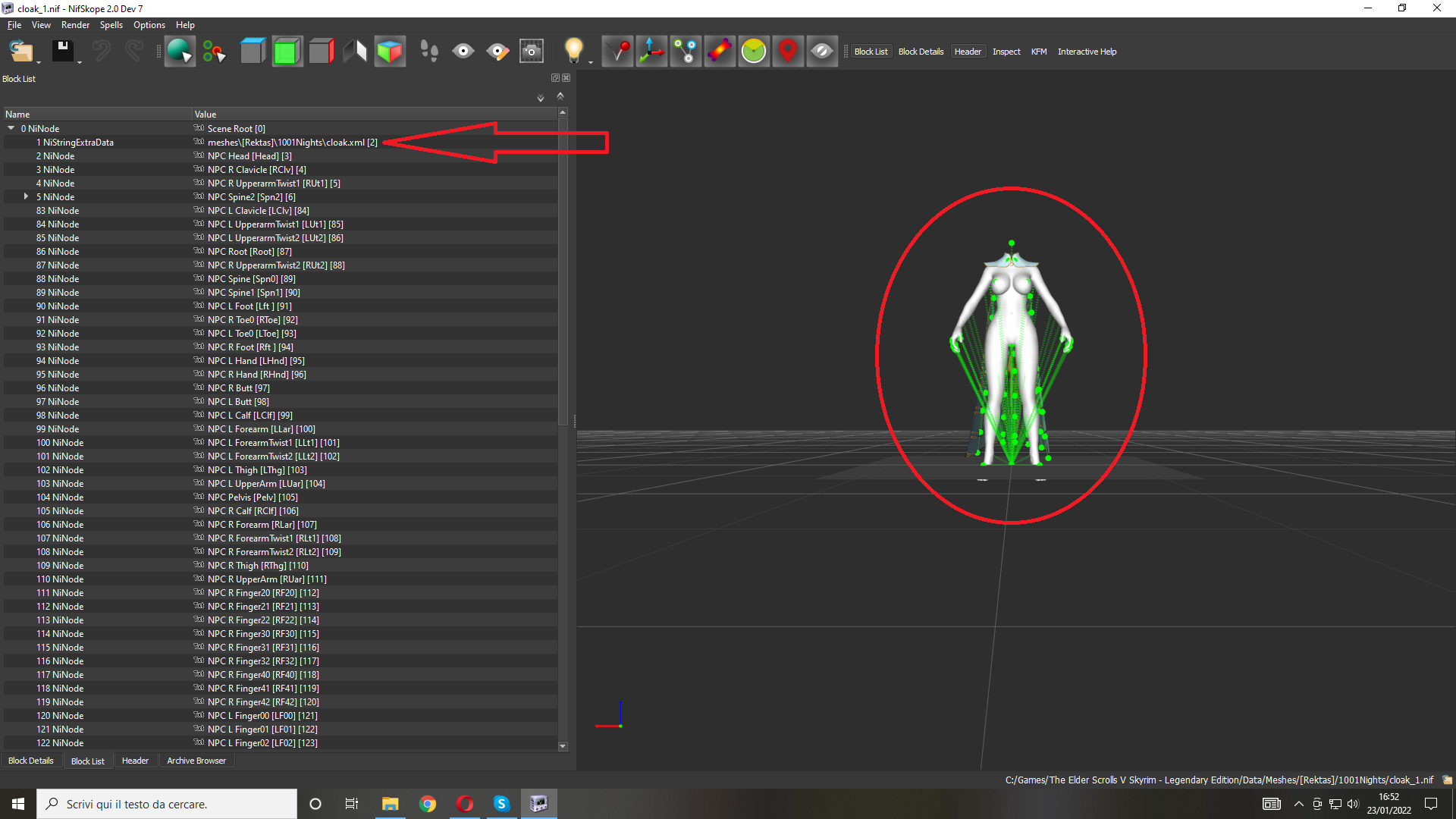This screenshot has height=819, width=1456.
Task: Toggle Draw Nodes display
Action: click(x=686, y=52)
